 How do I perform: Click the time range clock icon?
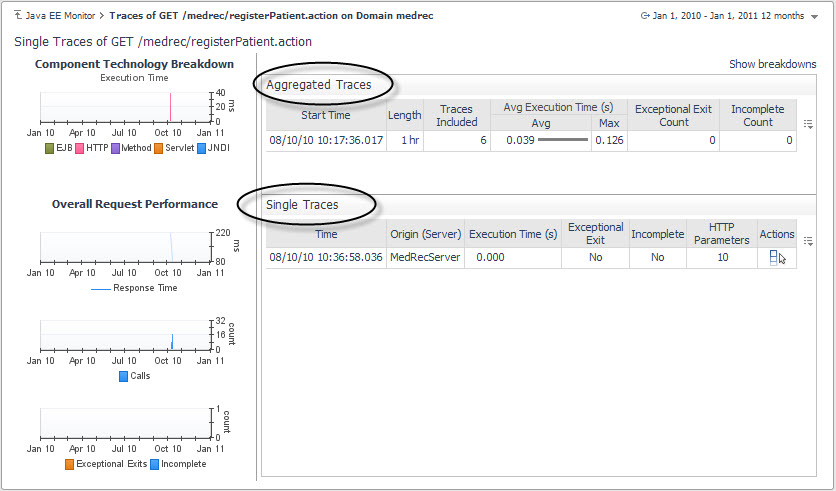tap(645, 18)
